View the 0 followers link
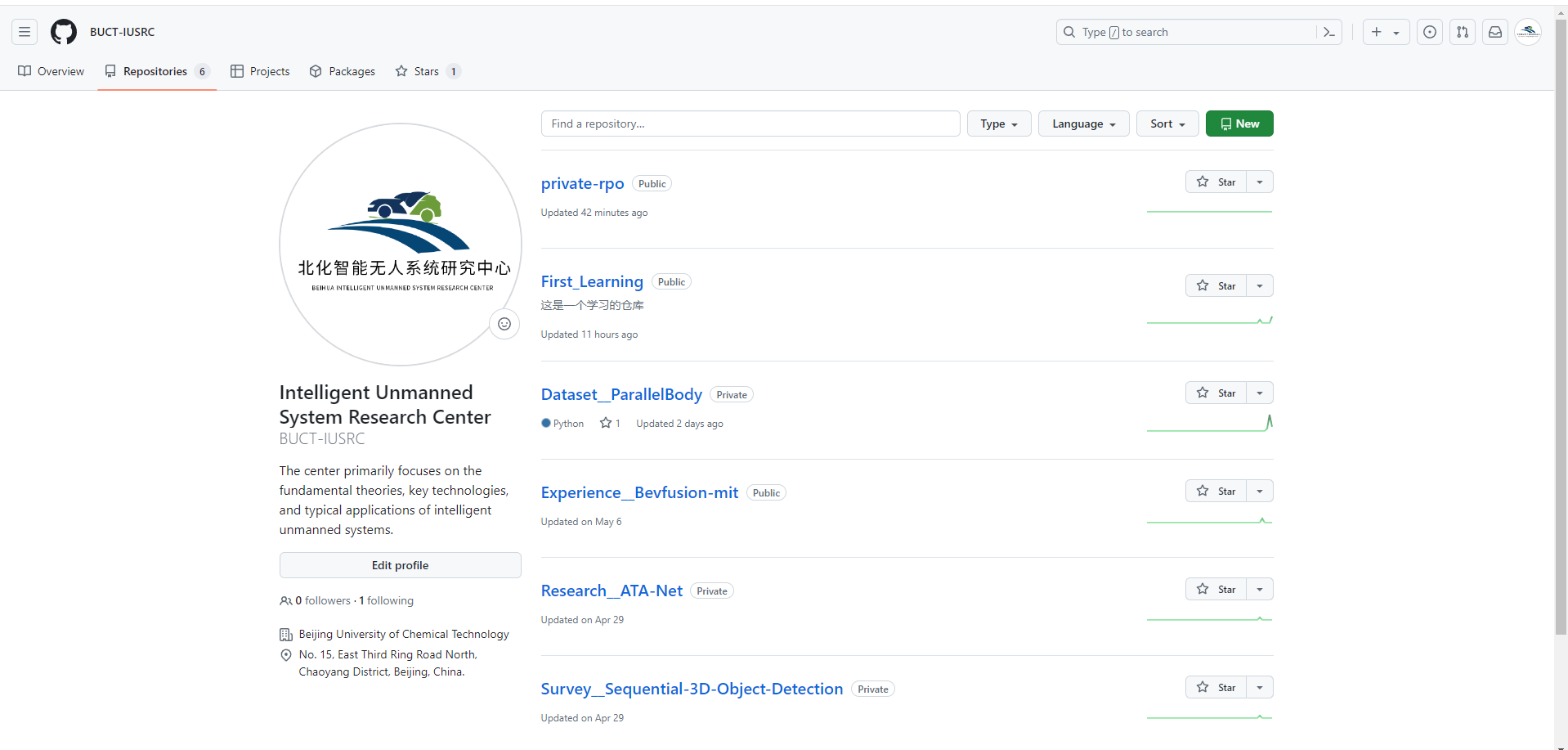Image resolution: width=1568 pixels, height=750 pixels. [323, 600]
